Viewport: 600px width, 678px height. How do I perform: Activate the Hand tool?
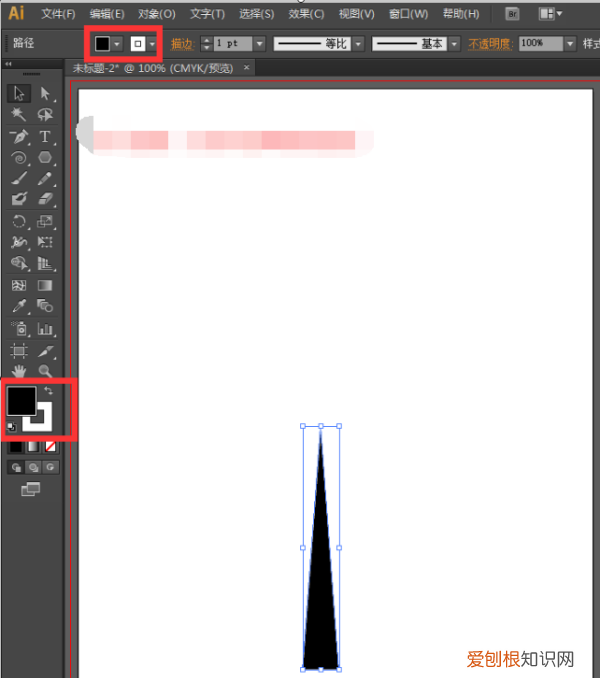click(18, 371)
